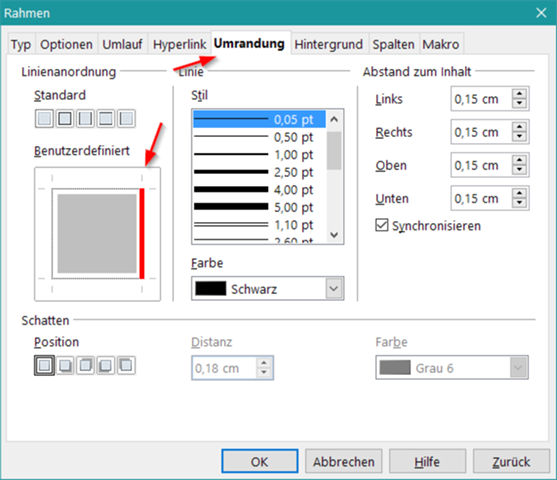Uncheck the Synchronisieren checkbox

382,225
